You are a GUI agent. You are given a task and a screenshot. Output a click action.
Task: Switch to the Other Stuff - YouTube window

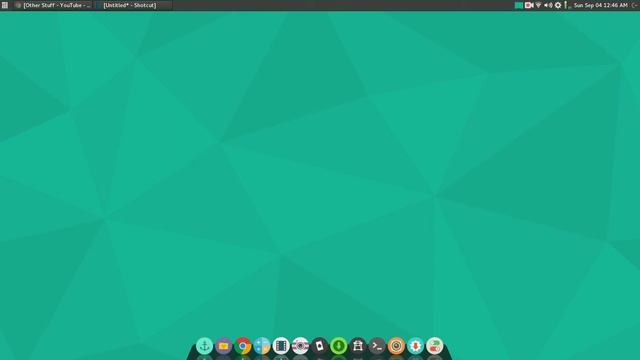[53, 5]
